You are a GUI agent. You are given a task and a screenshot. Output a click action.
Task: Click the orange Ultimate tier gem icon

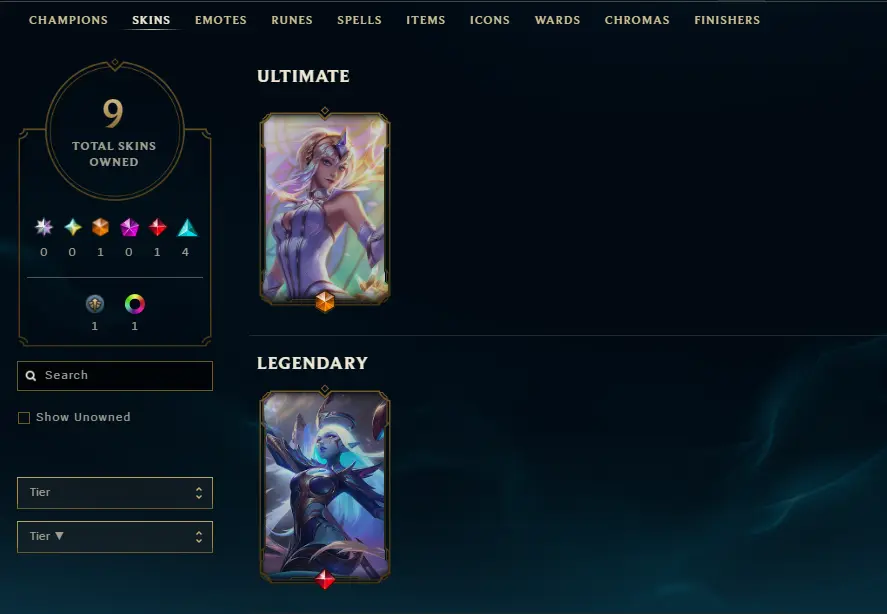pyautogui.click(x=101, y=227)
